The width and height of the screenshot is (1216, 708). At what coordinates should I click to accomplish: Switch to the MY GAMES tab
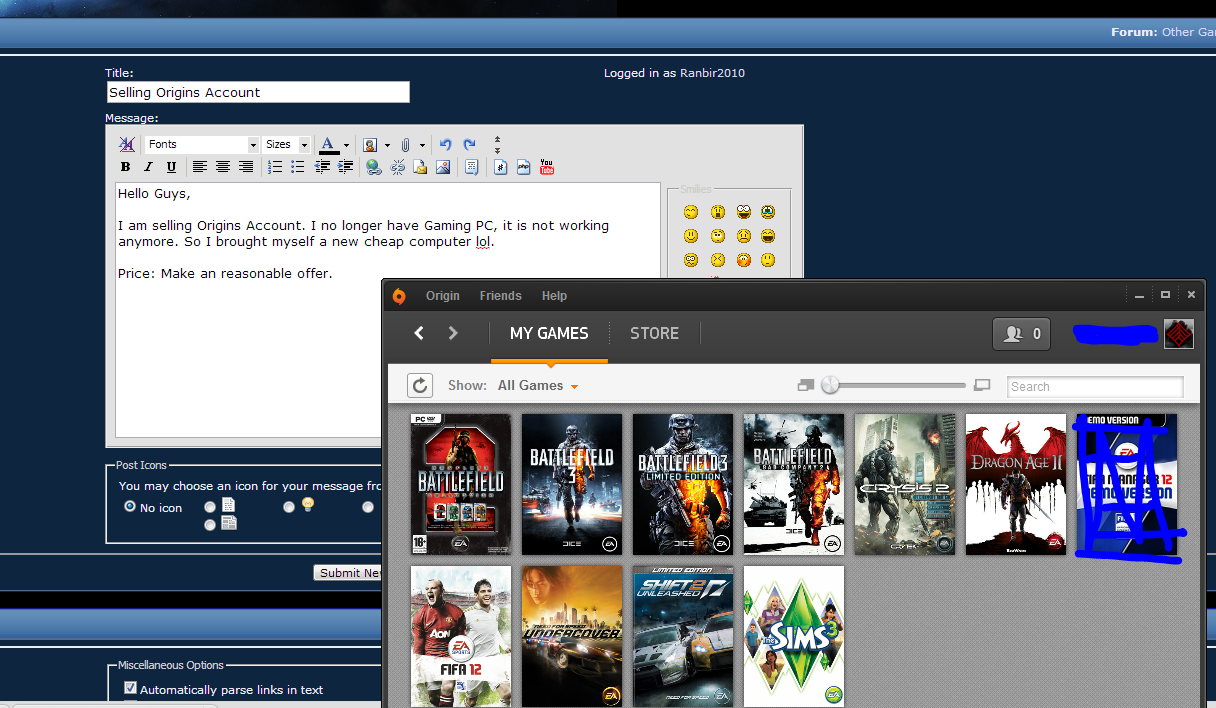(549, 333)
